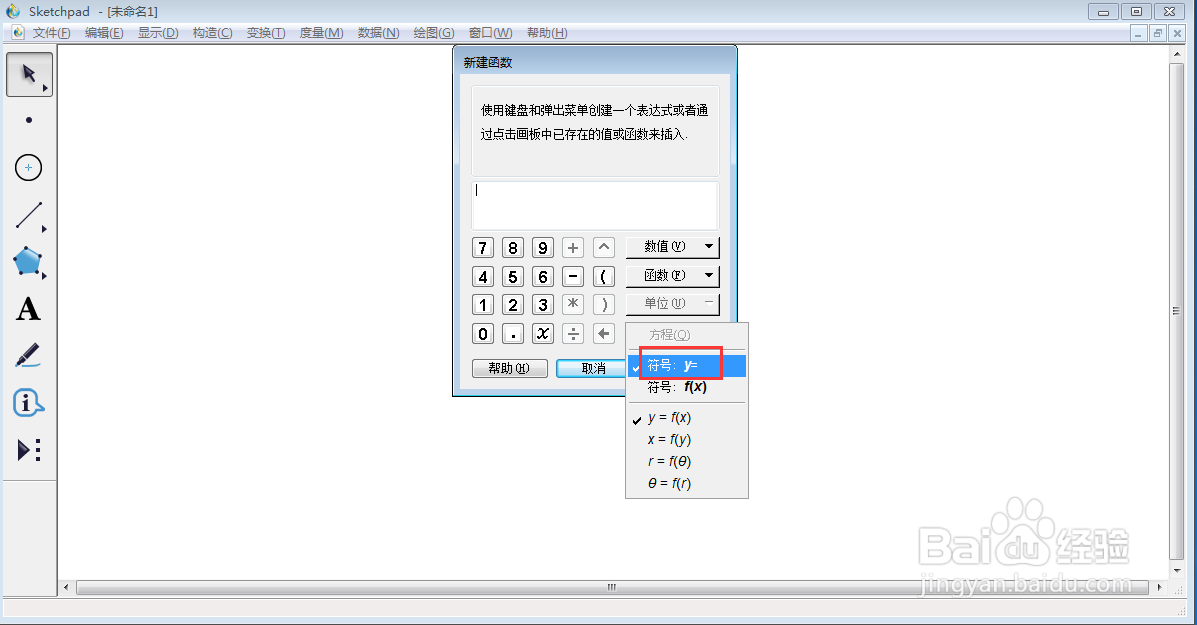Click the 帮助(H) button in the dialog
Screen dimensions: 1197x625
click(510, 369)
